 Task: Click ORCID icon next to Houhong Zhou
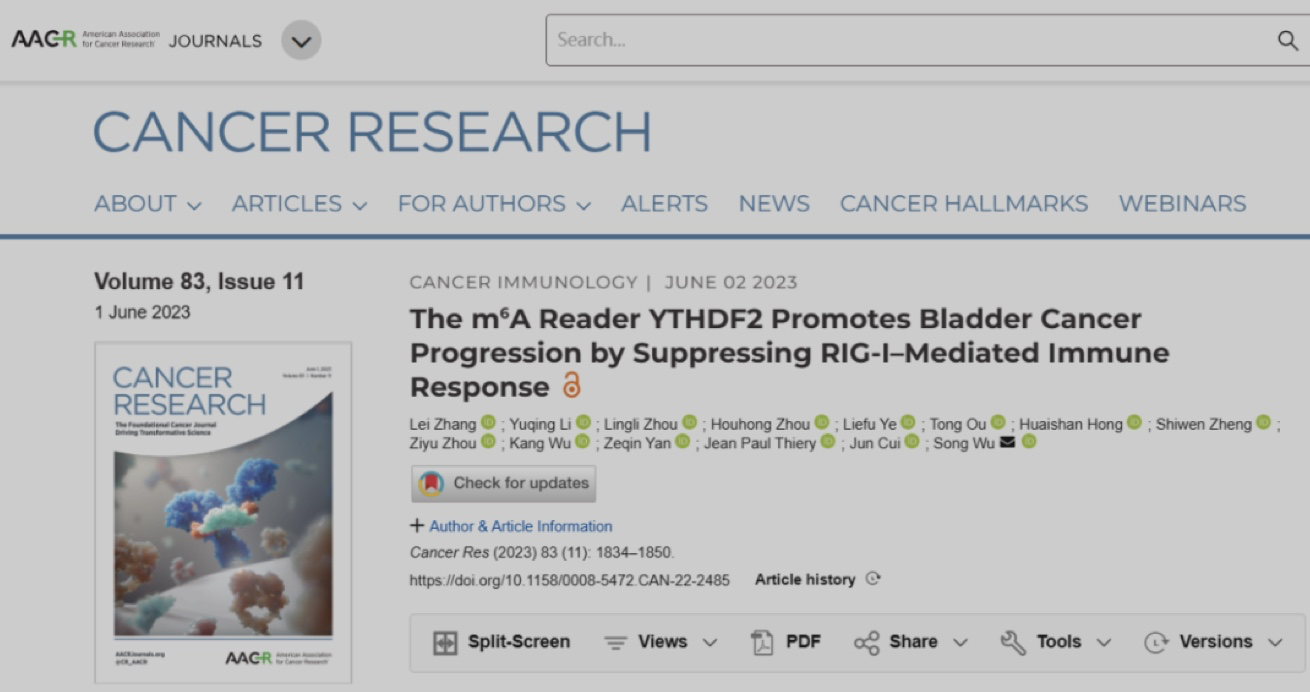822,423
